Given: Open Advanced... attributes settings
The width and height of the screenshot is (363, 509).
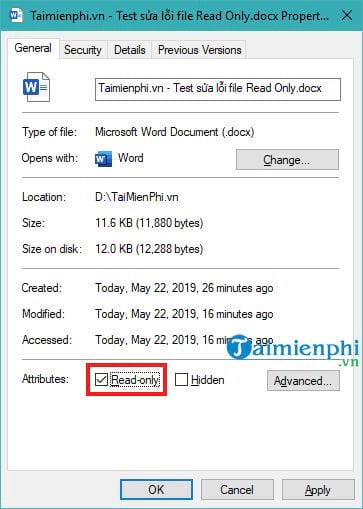Looking at the screenshot, I should click(x=303, y=381).
